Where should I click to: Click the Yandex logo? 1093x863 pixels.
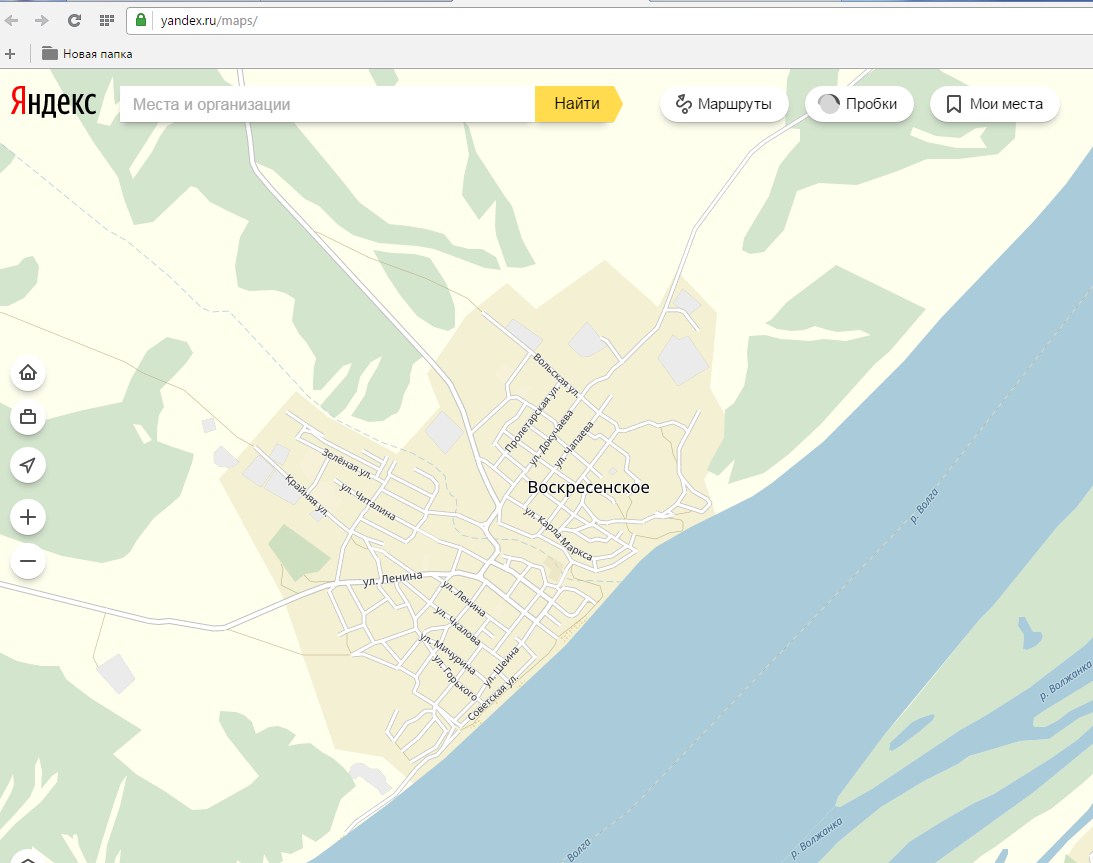tap(54, 102)
